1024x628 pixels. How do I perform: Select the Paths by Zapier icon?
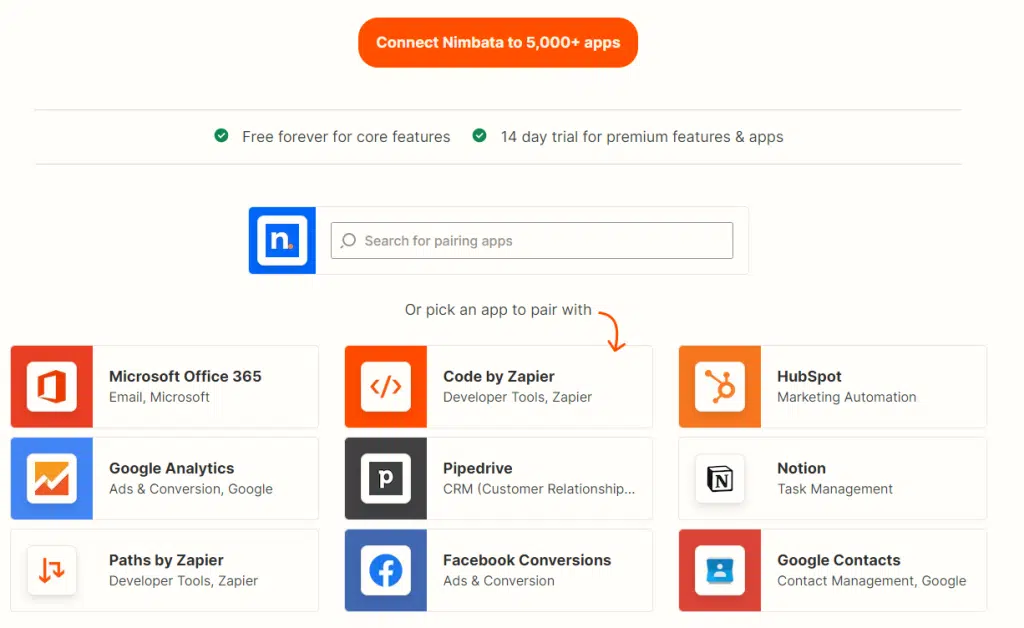pos(52,571)
